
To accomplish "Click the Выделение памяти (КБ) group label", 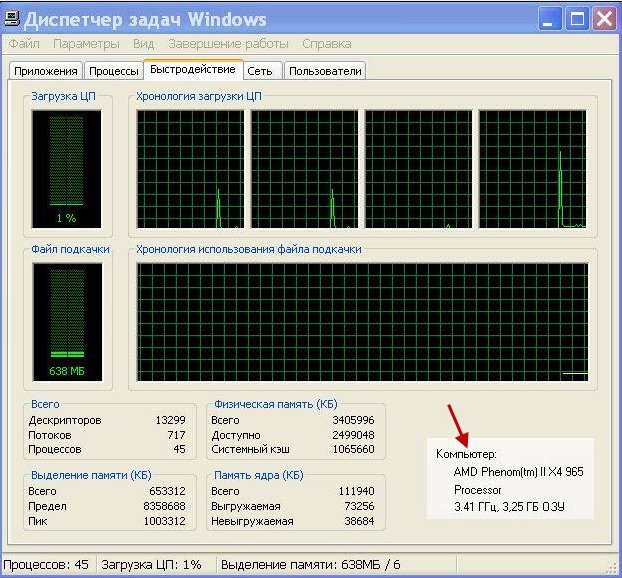I will (91, 475).
